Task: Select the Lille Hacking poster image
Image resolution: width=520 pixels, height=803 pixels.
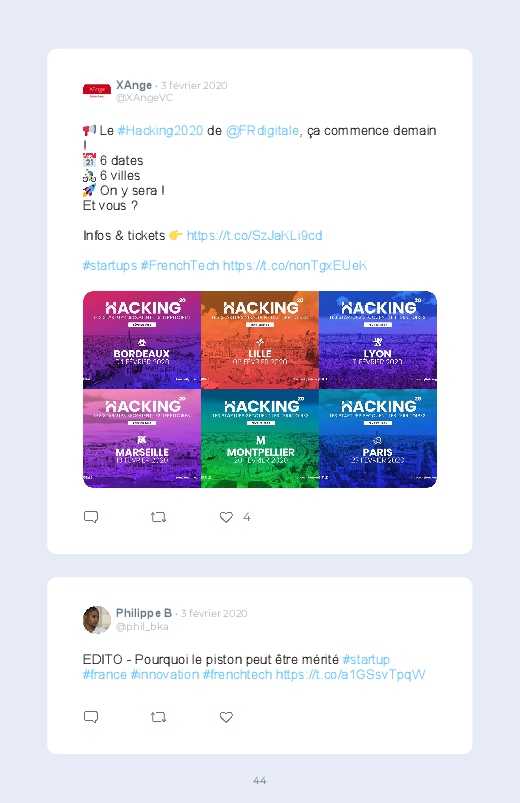Action: coord(260,340)
